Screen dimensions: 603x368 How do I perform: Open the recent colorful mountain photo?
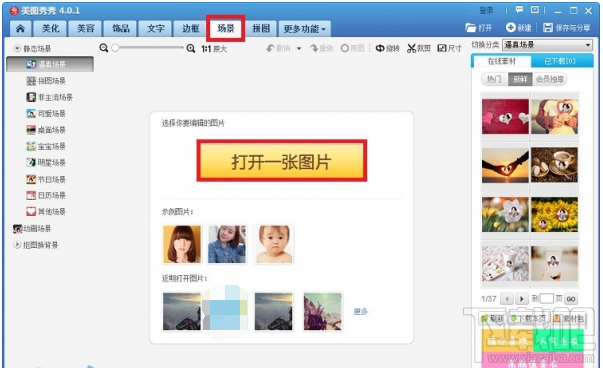323,311
